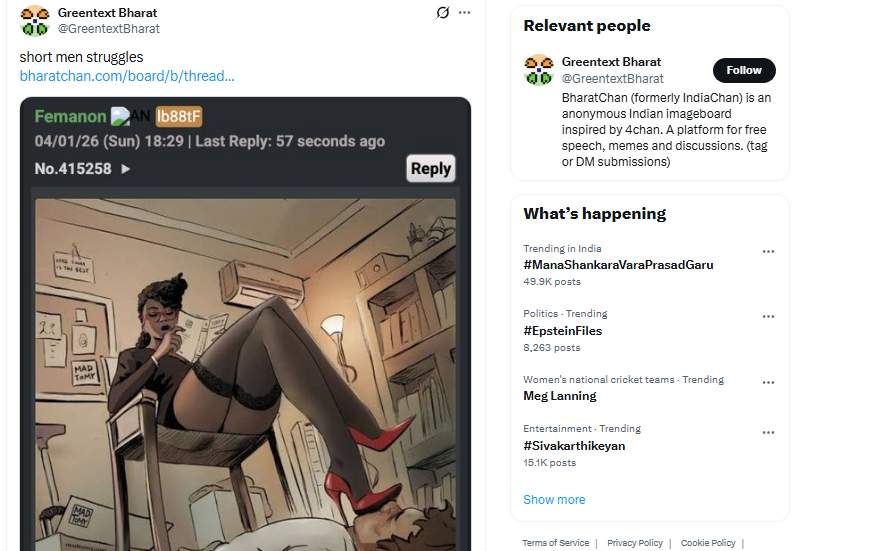The width and height of the screenshot is (869, 551).
Task: Open more options for #Sivakarthikeyan trend
Action: click(x=768, y=433)
